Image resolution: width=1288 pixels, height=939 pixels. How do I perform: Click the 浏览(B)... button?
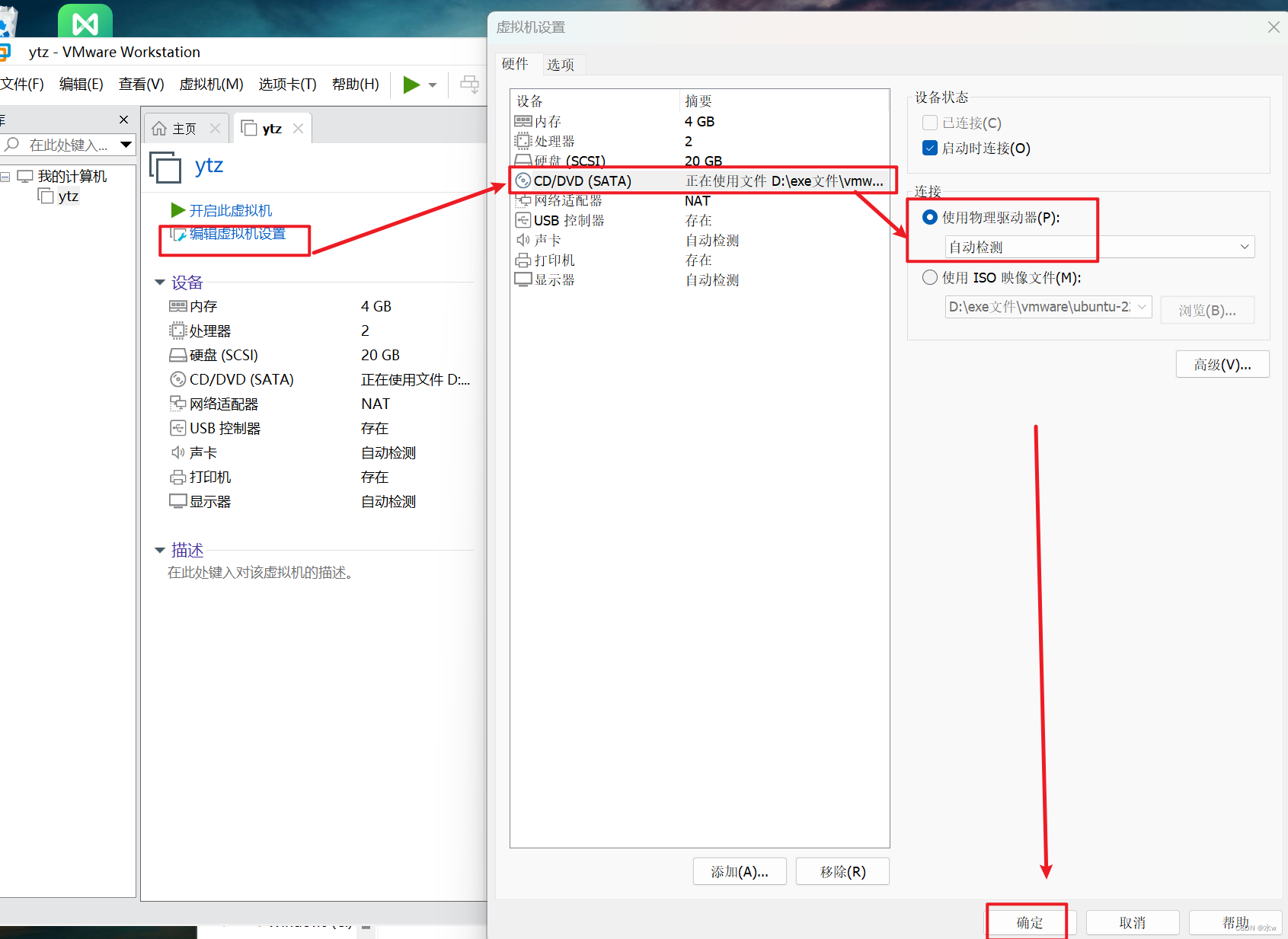pyautogui.click(x=1207, y=310)
